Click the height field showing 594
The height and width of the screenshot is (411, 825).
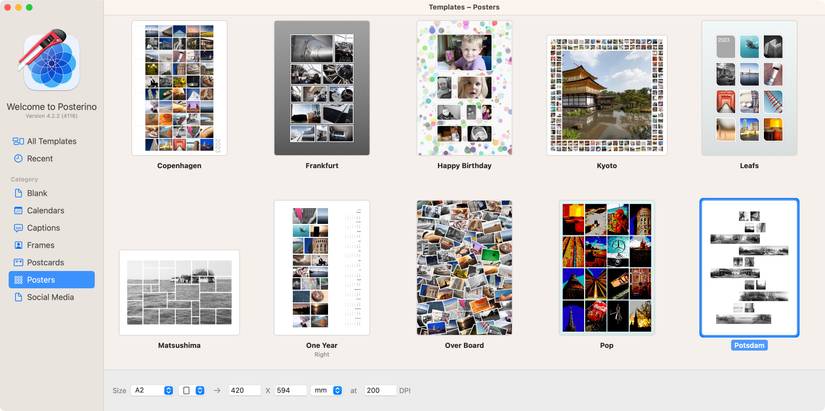[x=291, y=390]
